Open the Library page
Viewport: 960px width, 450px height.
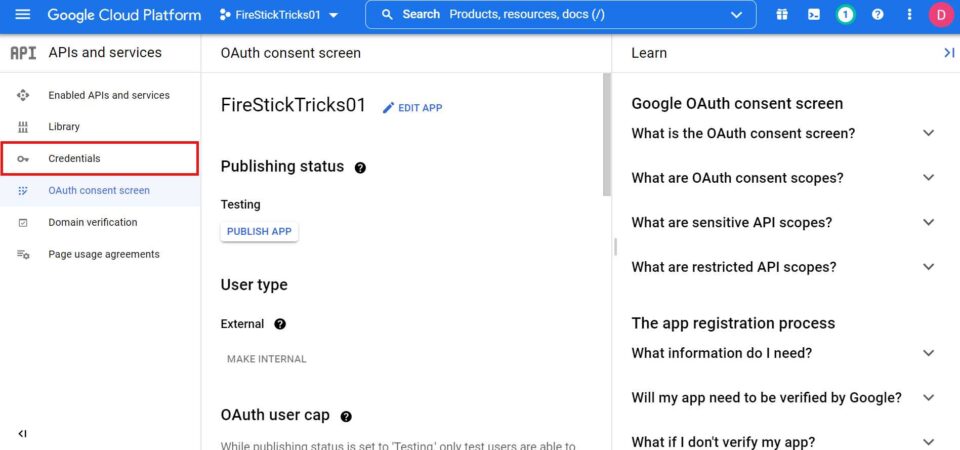[100, 127]
